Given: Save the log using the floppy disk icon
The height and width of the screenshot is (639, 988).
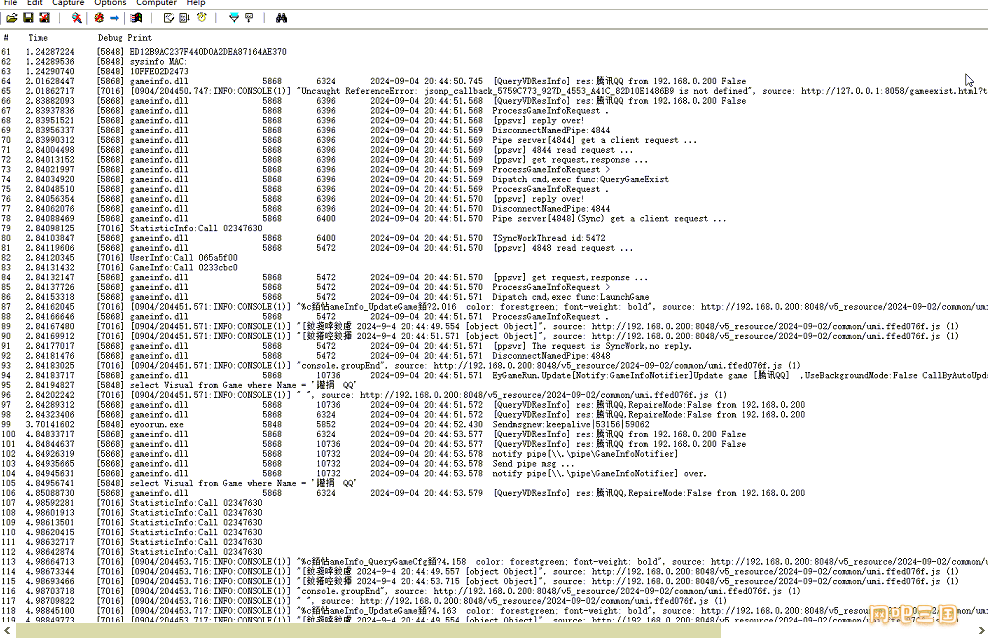Looking at the screenshot, I should click(28, 18).
